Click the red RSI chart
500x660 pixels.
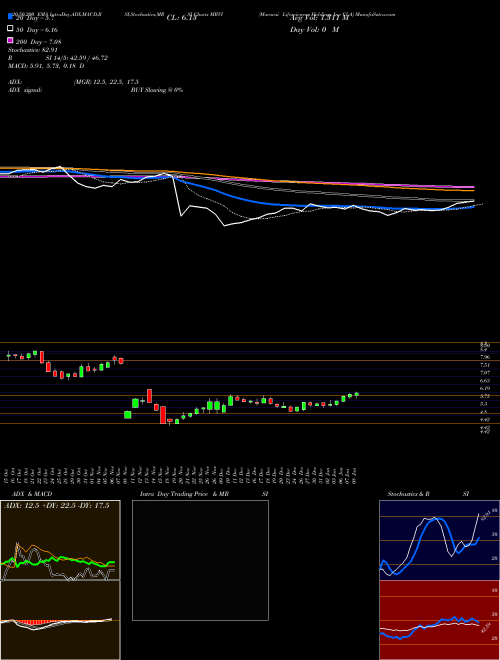(439, 620)
